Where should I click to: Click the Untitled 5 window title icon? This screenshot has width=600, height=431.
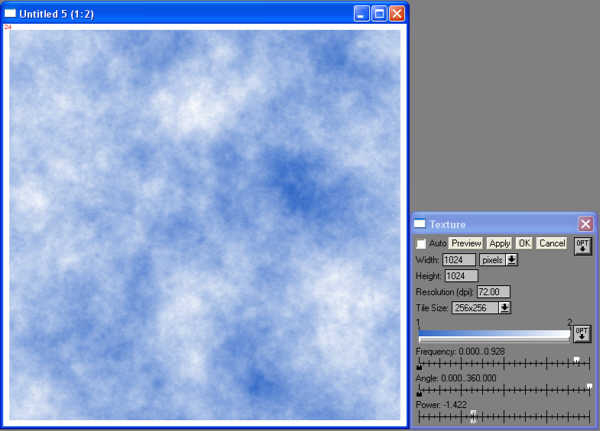coord(10,13)
